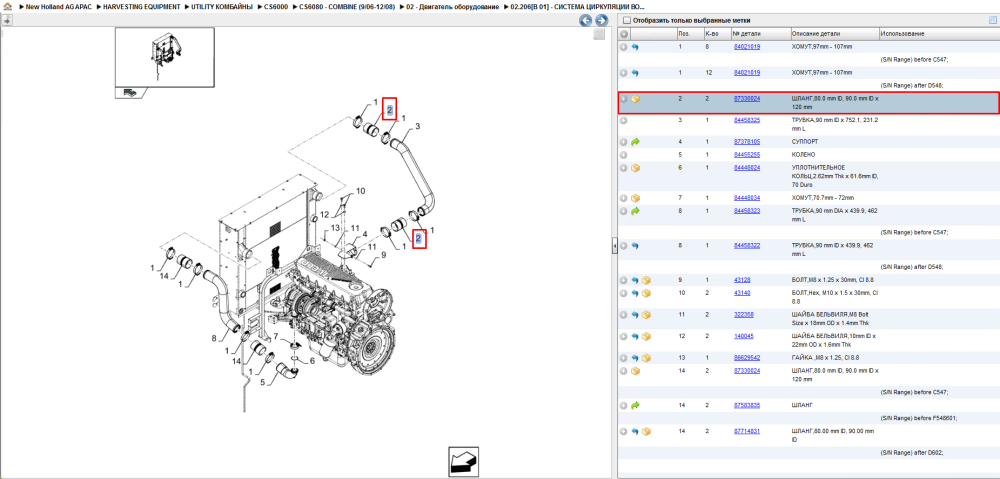This screenshot has width=1000, height=479.
Task: Click the 'Использование' column header
Action: [939, 34]
